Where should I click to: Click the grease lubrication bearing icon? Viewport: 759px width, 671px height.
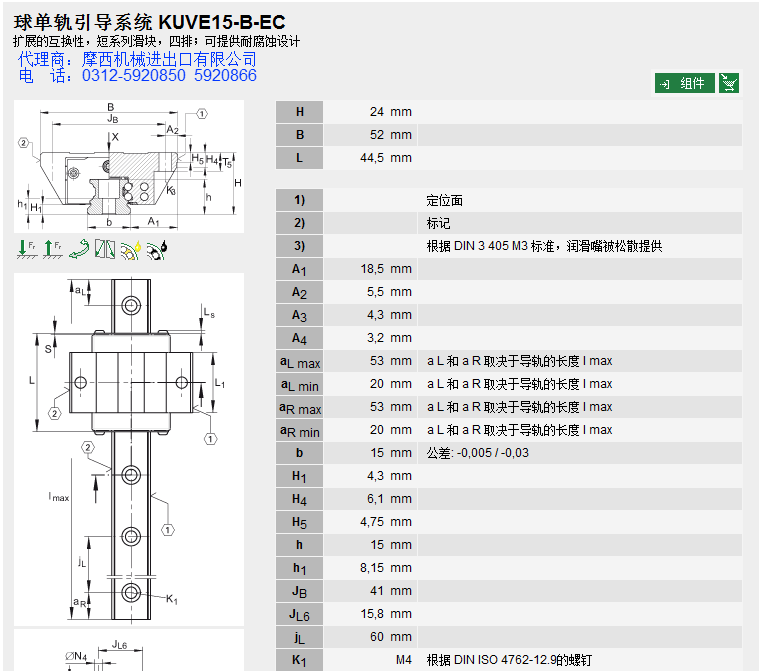click(131, 249)
